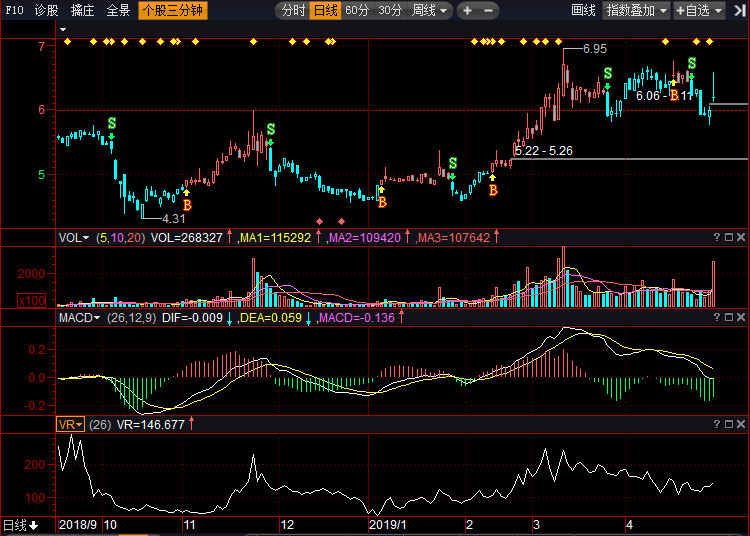Open help for the VOL indicator
This screenshot has width=750, height=536.
click(716, 238)
